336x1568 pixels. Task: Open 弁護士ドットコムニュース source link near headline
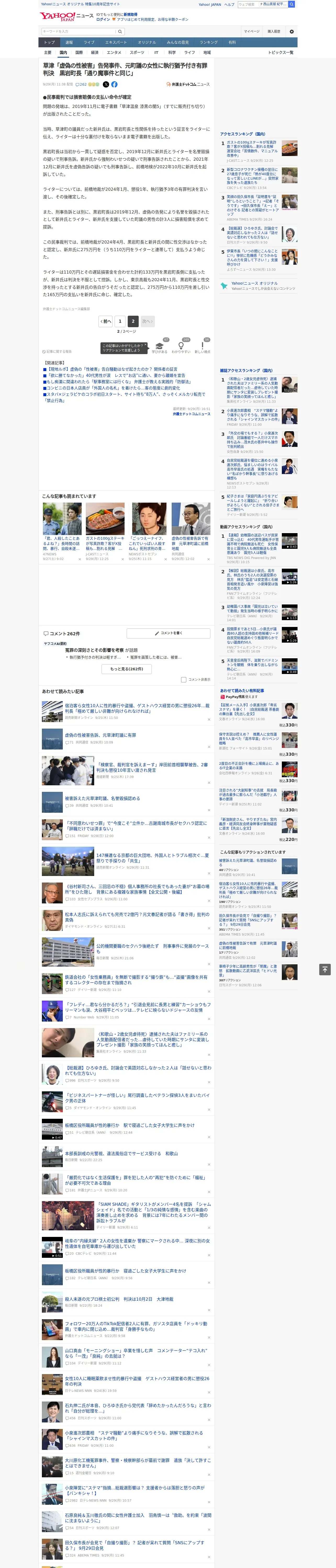click(x=188, y=85)
